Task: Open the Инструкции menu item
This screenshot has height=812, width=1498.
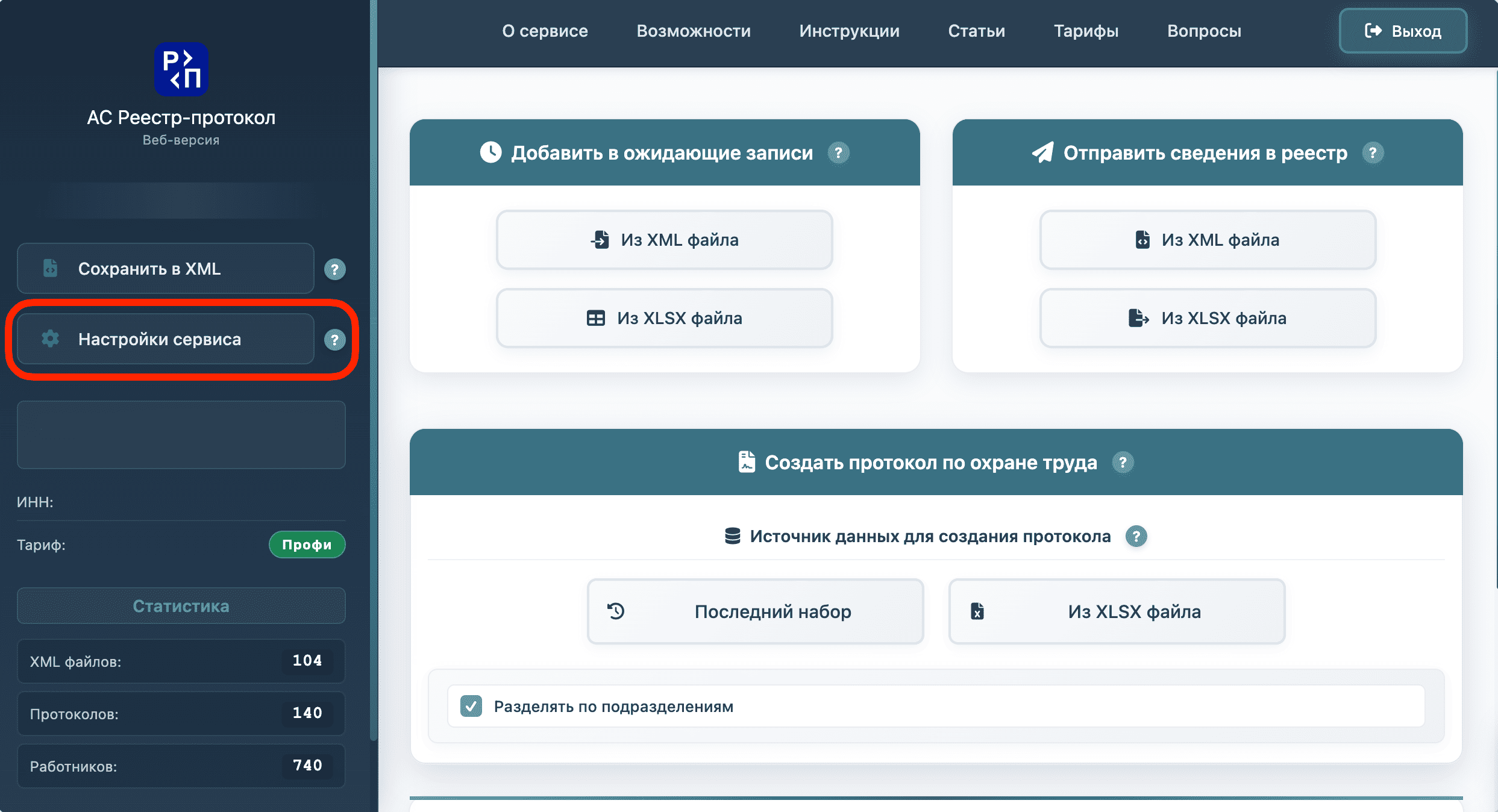Action: point(850,31)
